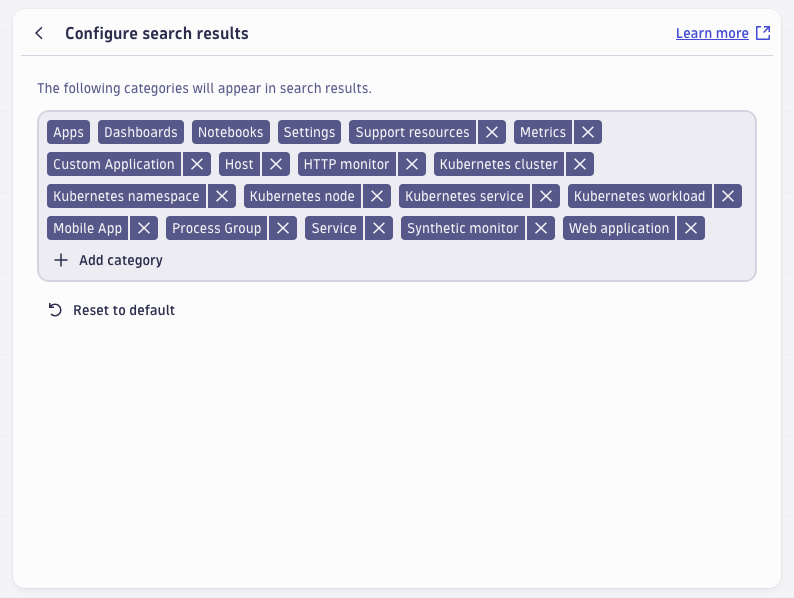
Task: Remove the Kubernetes namespace category
Action: (222, 196)
